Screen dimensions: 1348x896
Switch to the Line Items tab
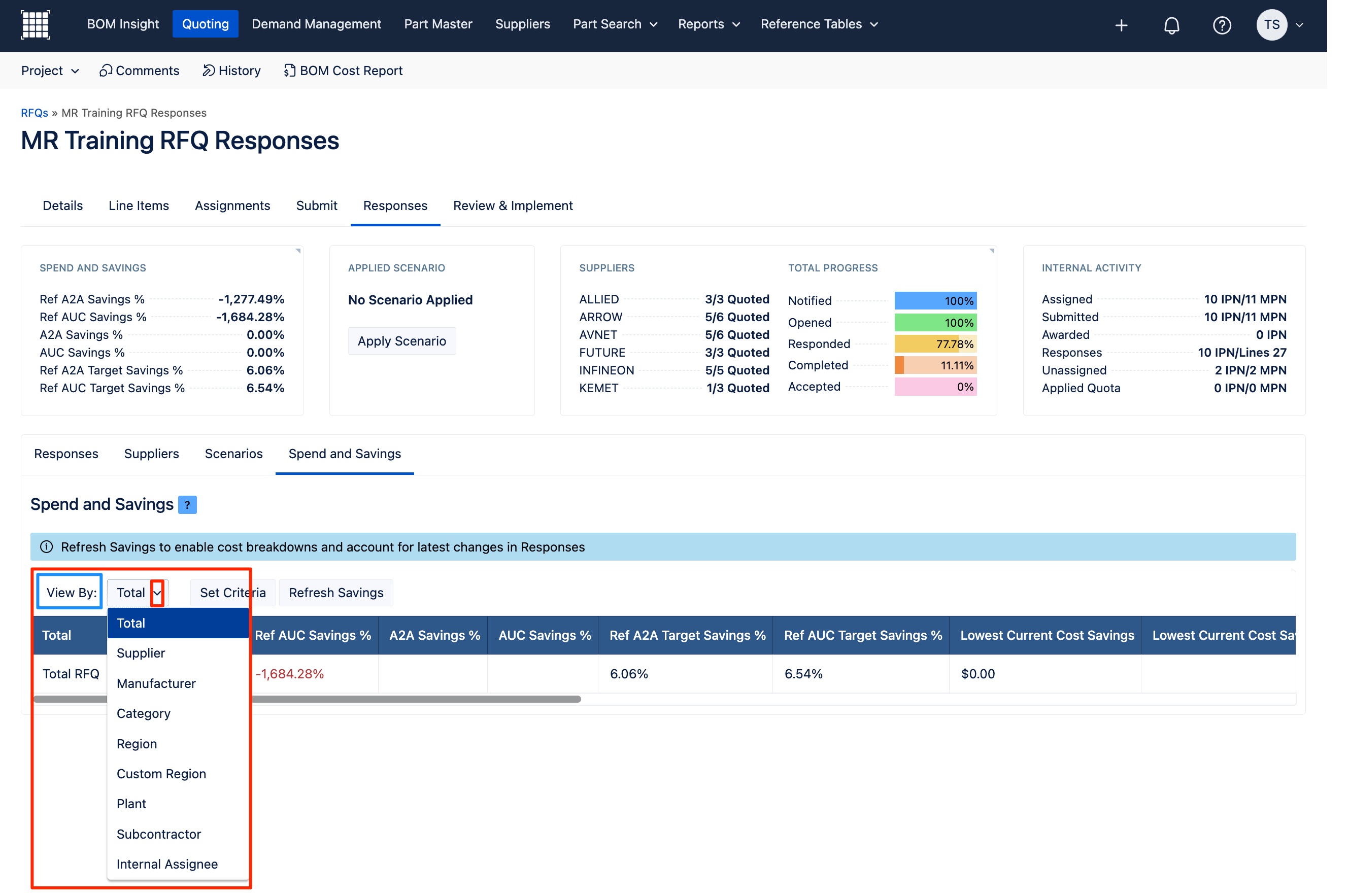coord(139,205)
